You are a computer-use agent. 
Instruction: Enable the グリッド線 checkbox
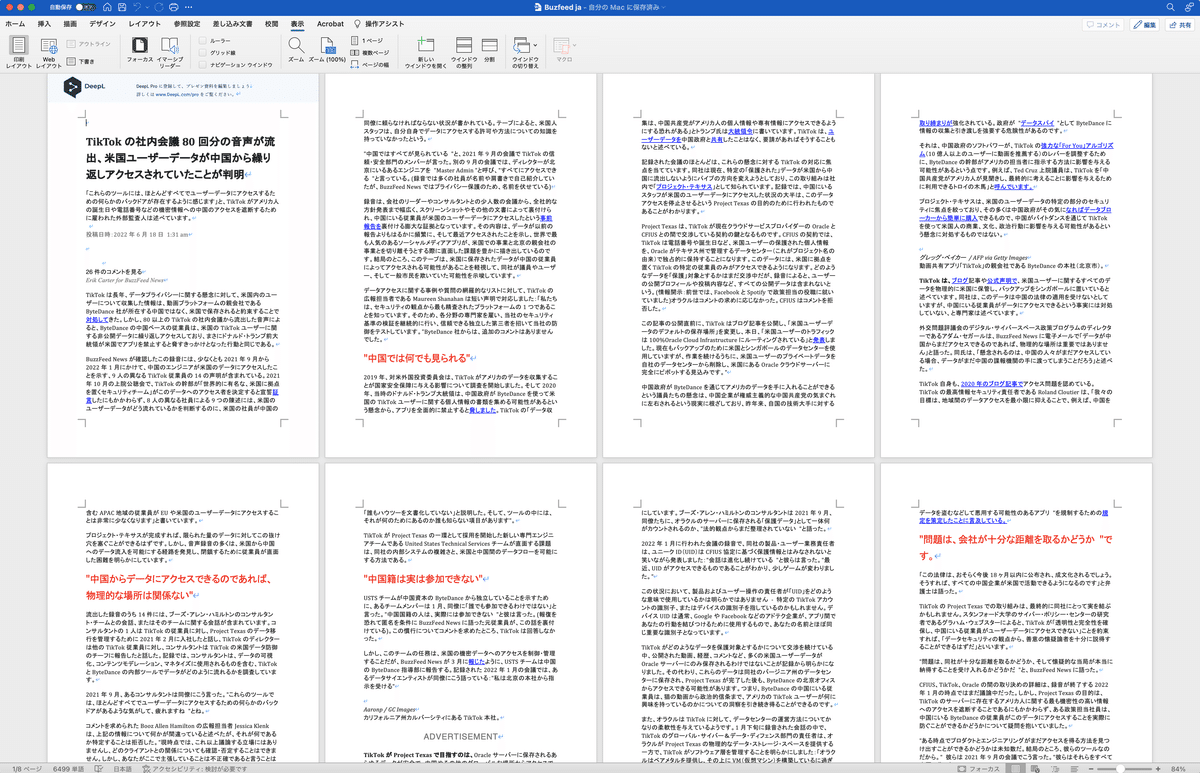coord(202,52)
